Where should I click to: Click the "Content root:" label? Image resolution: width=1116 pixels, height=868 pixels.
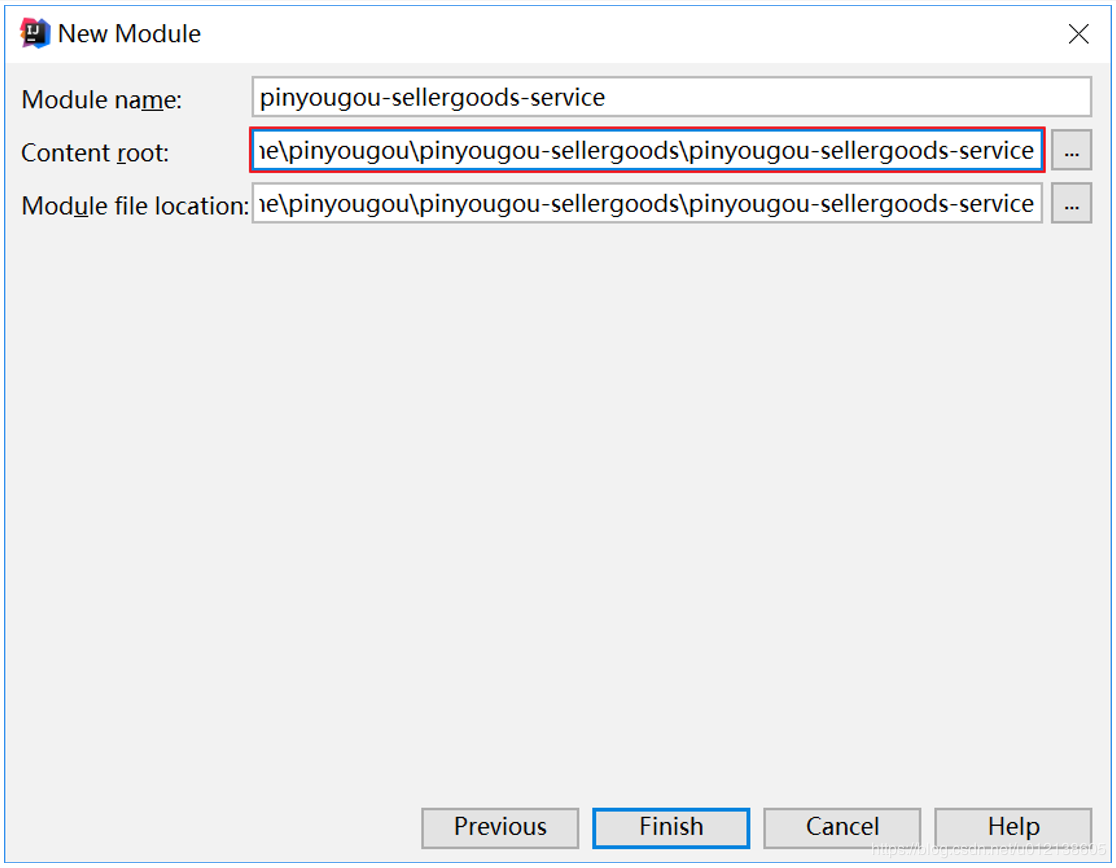(x=96, y=153)
